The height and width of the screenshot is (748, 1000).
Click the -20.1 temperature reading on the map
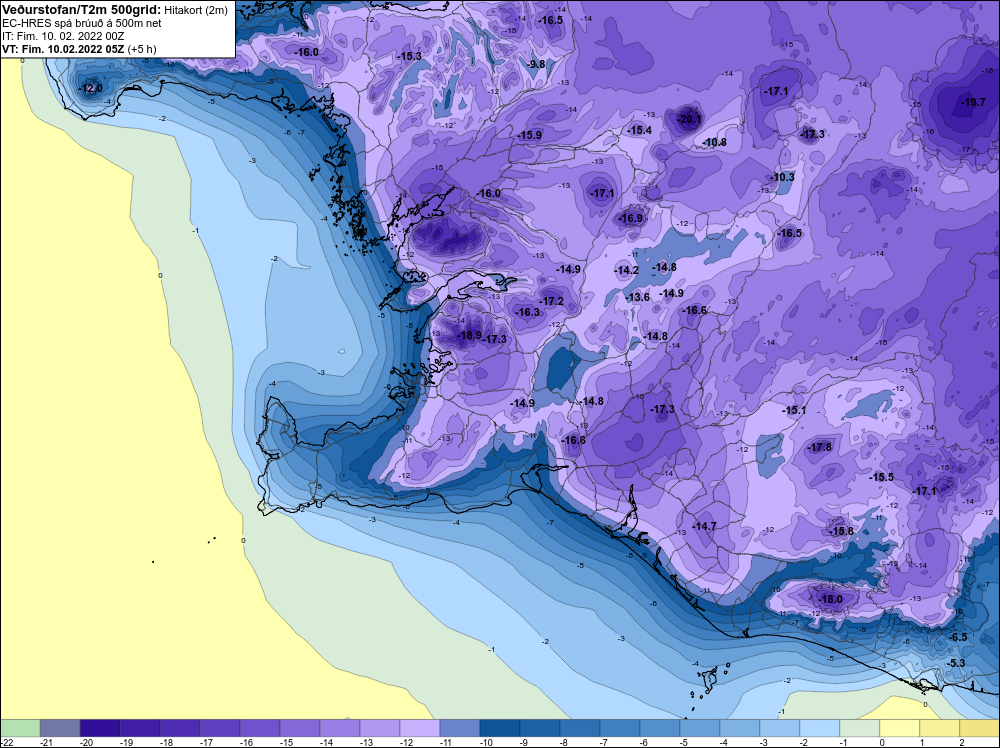(689, 119)
